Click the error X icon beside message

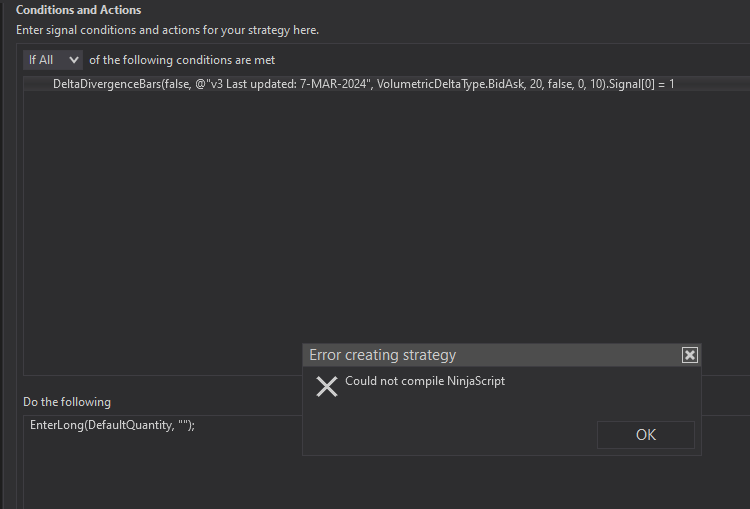(x=327, y=387)
